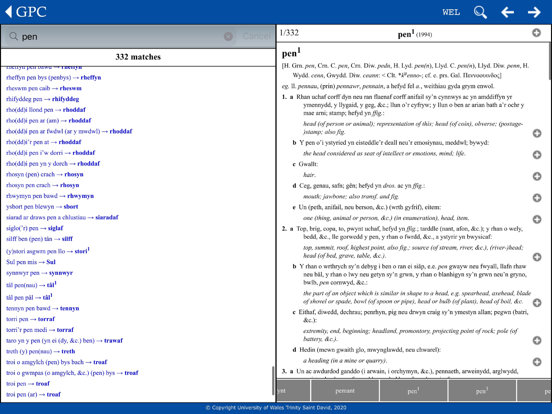The width and height of the screenshot is (552, 414).
Task: Open the search magnifier in the header
Action: 480,12
